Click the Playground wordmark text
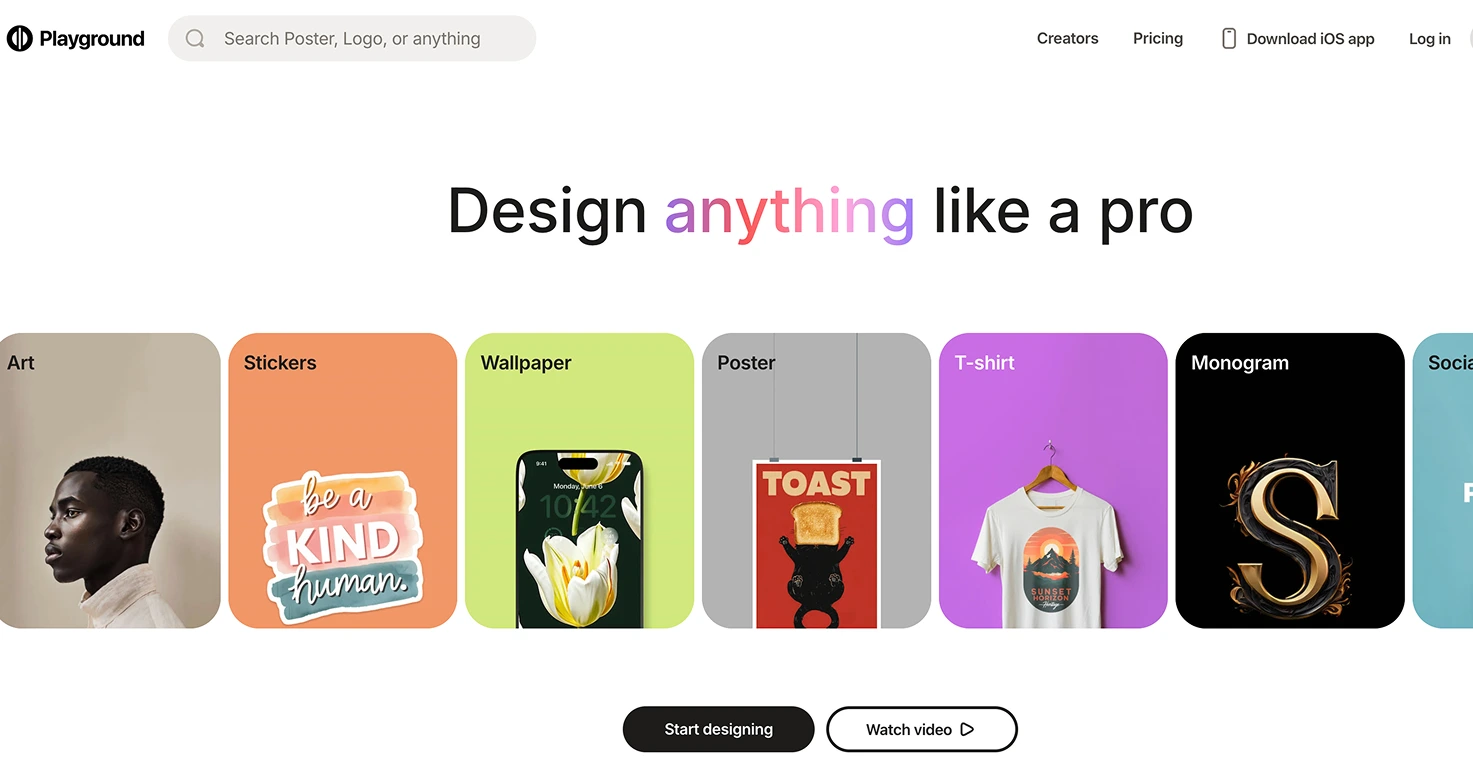This screenshot has width=1473, height=768. [x=92, y=39]
